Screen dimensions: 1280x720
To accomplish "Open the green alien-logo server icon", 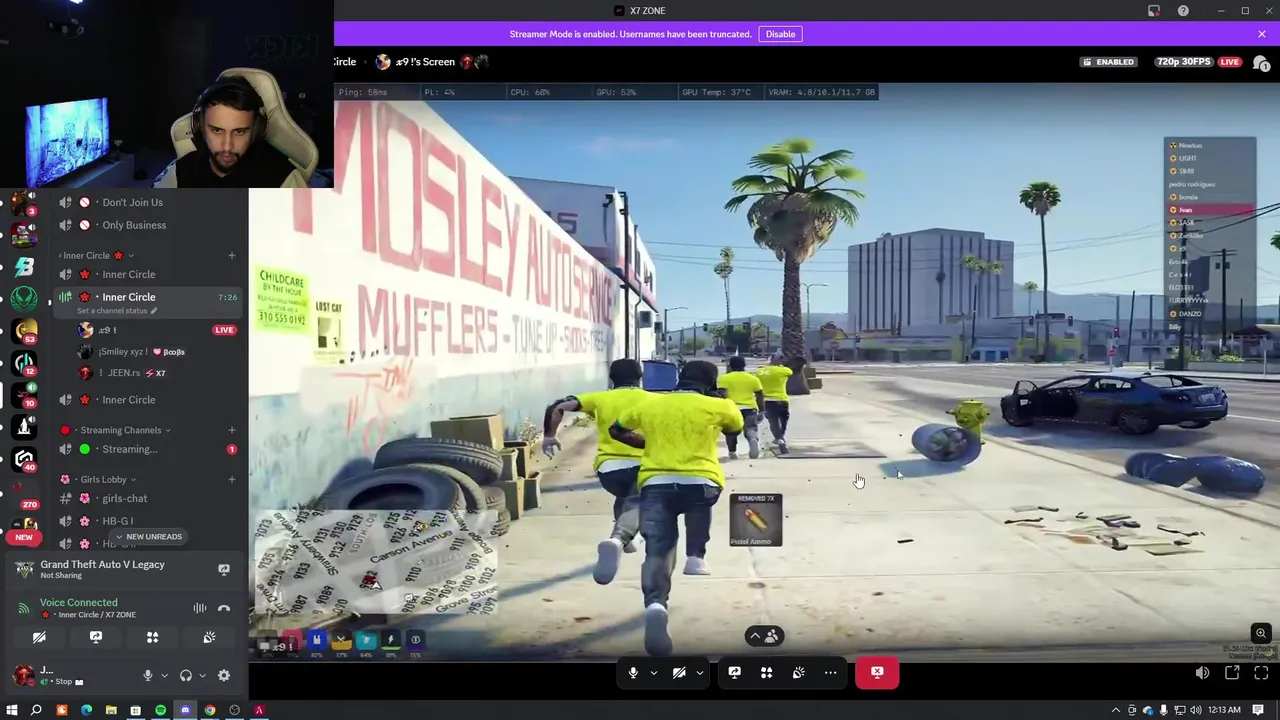I will [24, 298].
